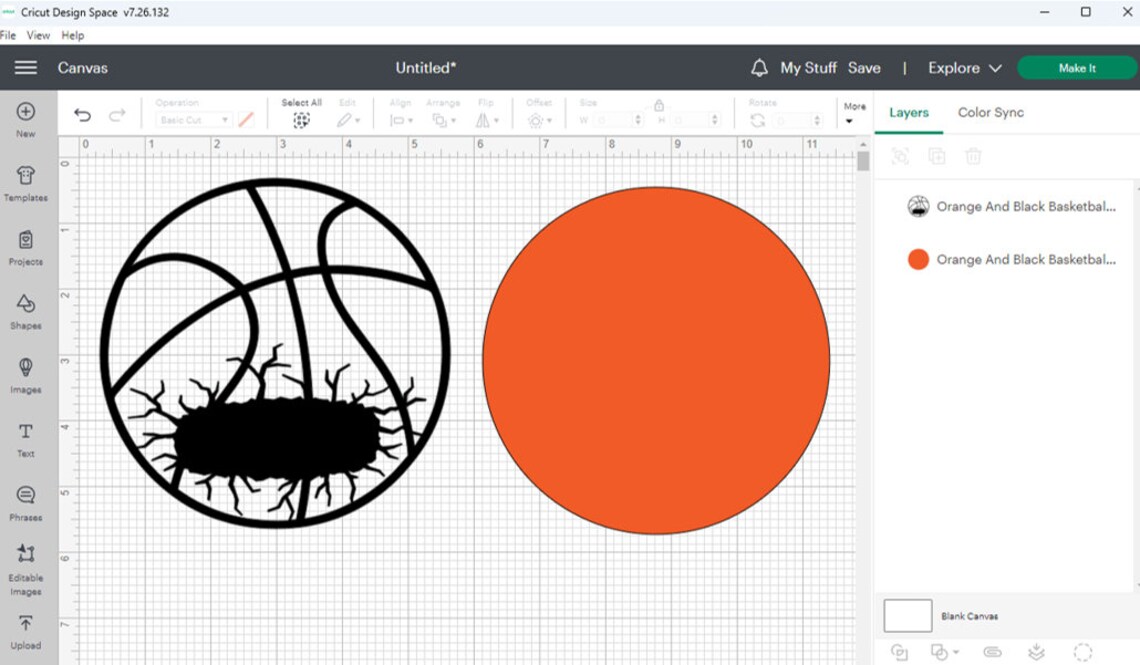
Task: Click the Rotate icon in toolbar
Action: point(758,120)
